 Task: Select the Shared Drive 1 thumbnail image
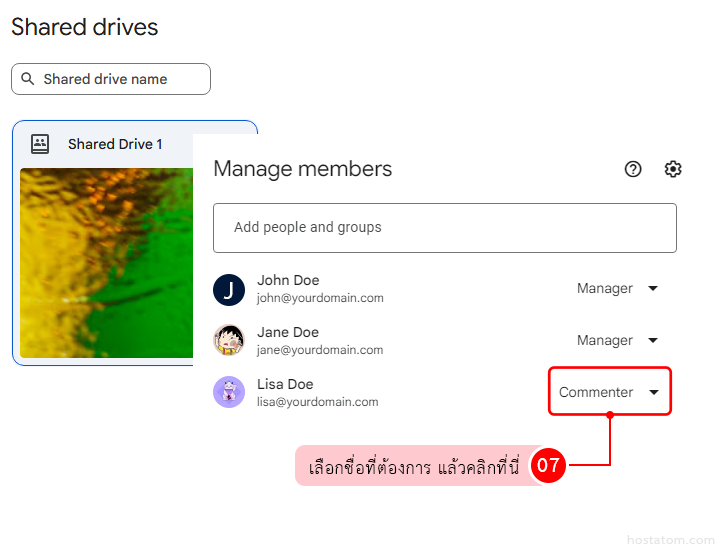click(x=107, y=263)
